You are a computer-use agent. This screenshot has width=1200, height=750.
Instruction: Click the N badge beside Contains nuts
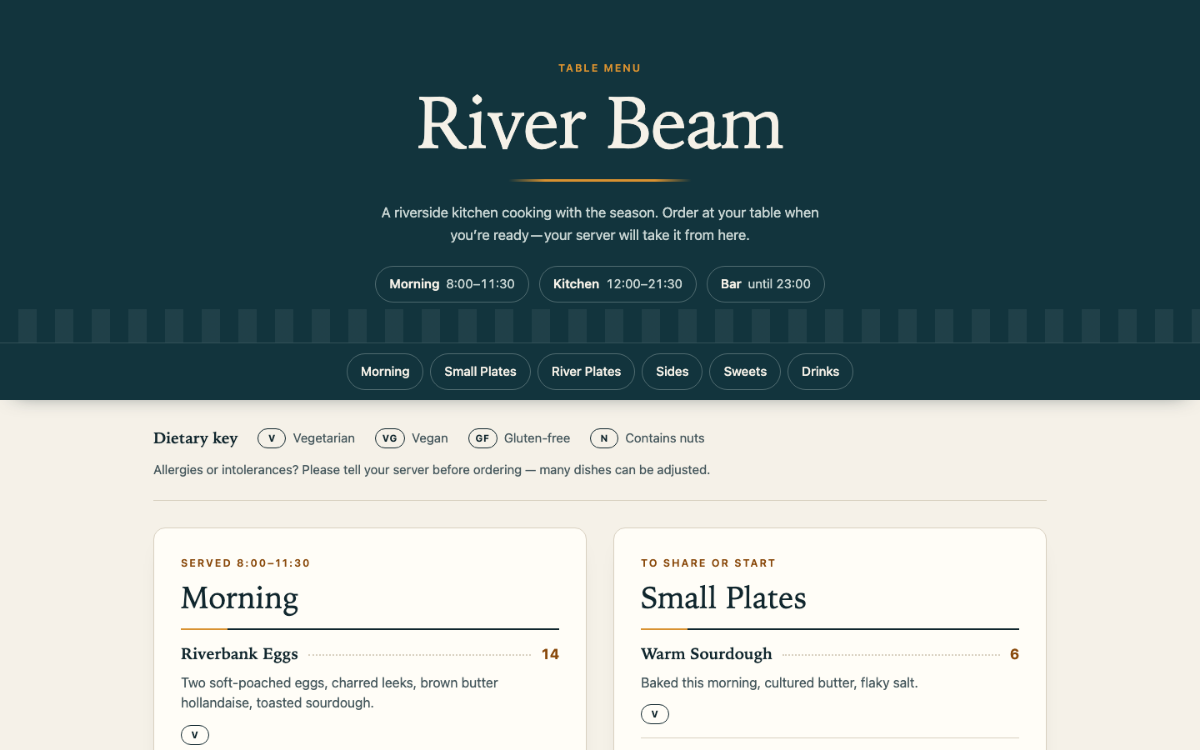pos(604,438)
